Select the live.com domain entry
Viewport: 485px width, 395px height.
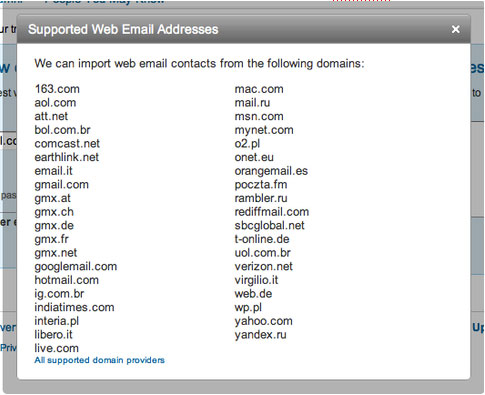(x=57, y=348)
